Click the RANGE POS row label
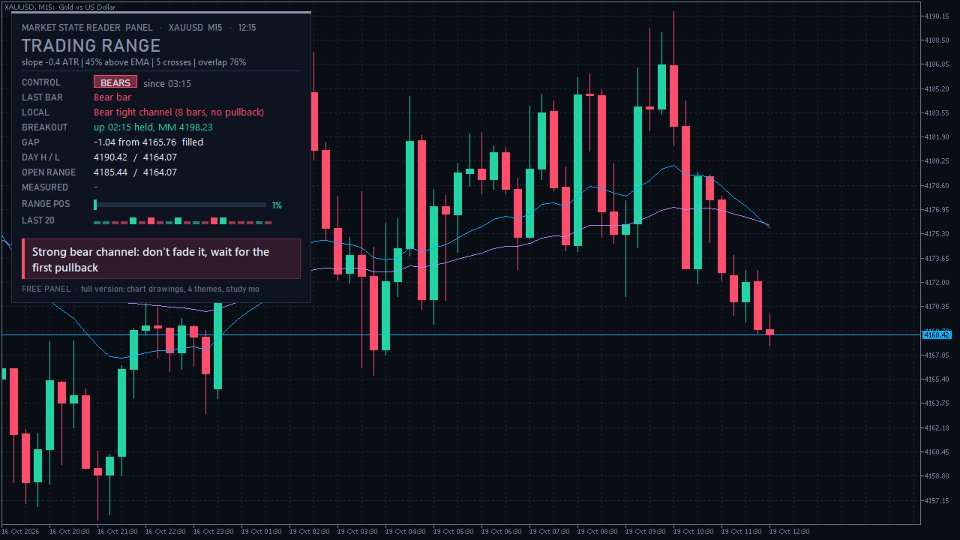Image resolution: width=960 pixels, height=540 pixels. point(46,204)
